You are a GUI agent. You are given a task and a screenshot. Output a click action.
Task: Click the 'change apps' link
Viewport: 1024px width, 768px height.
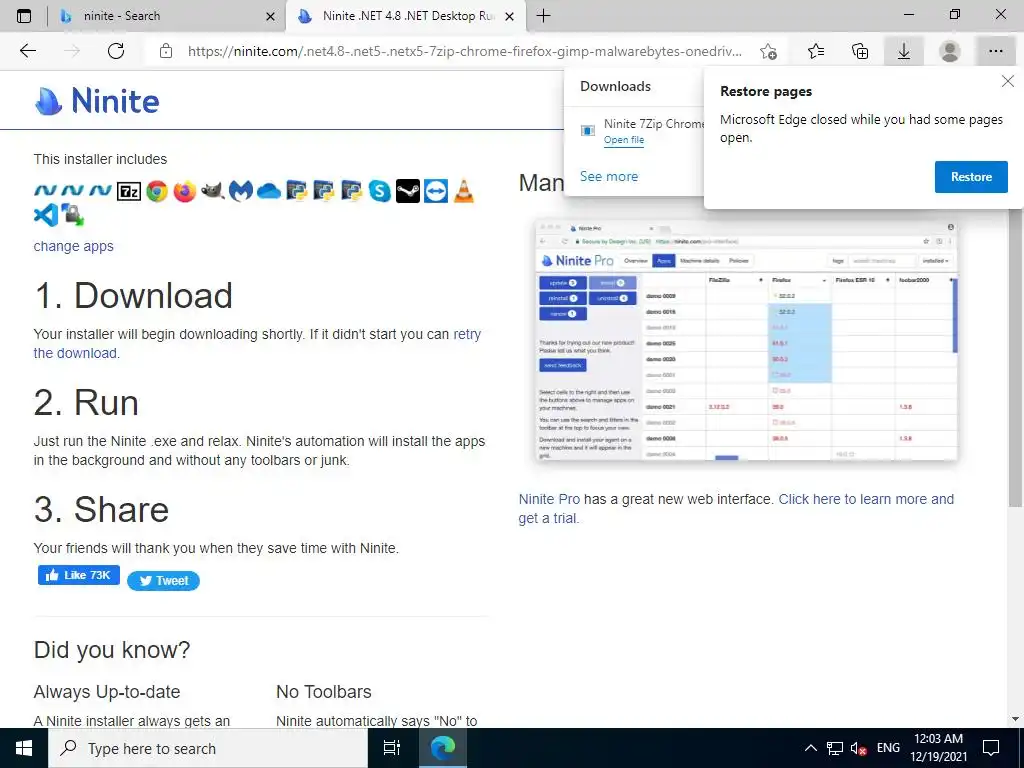pos(73,246)
